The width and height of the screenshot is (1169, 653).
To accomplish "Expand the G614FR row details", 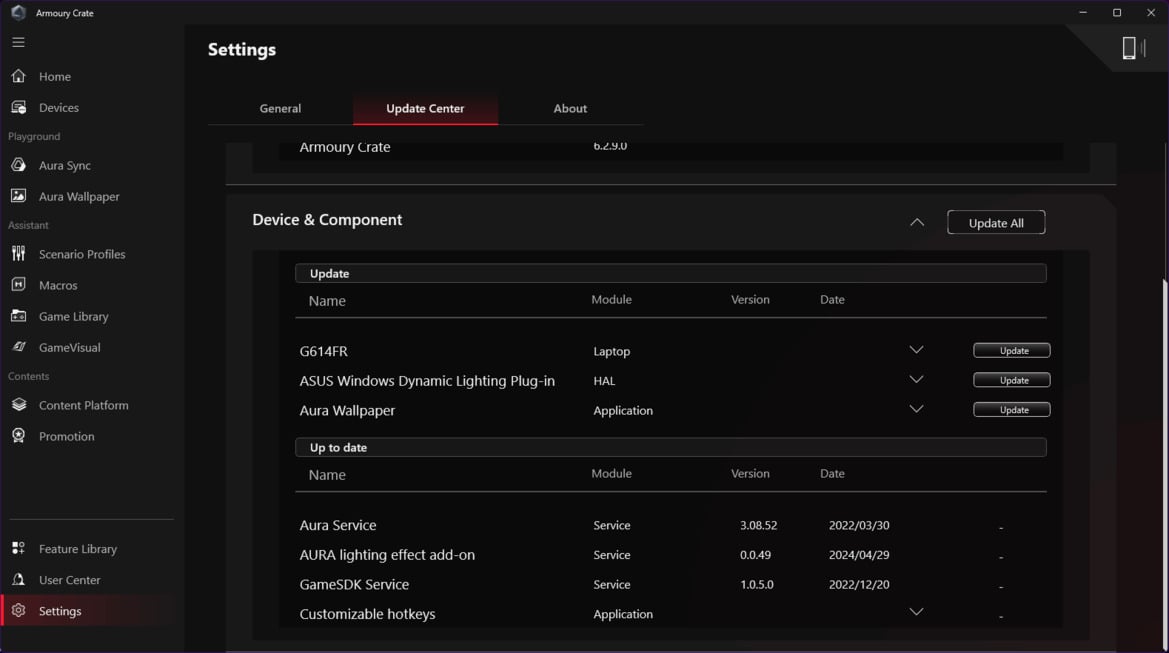I will [x=916, y=350].
